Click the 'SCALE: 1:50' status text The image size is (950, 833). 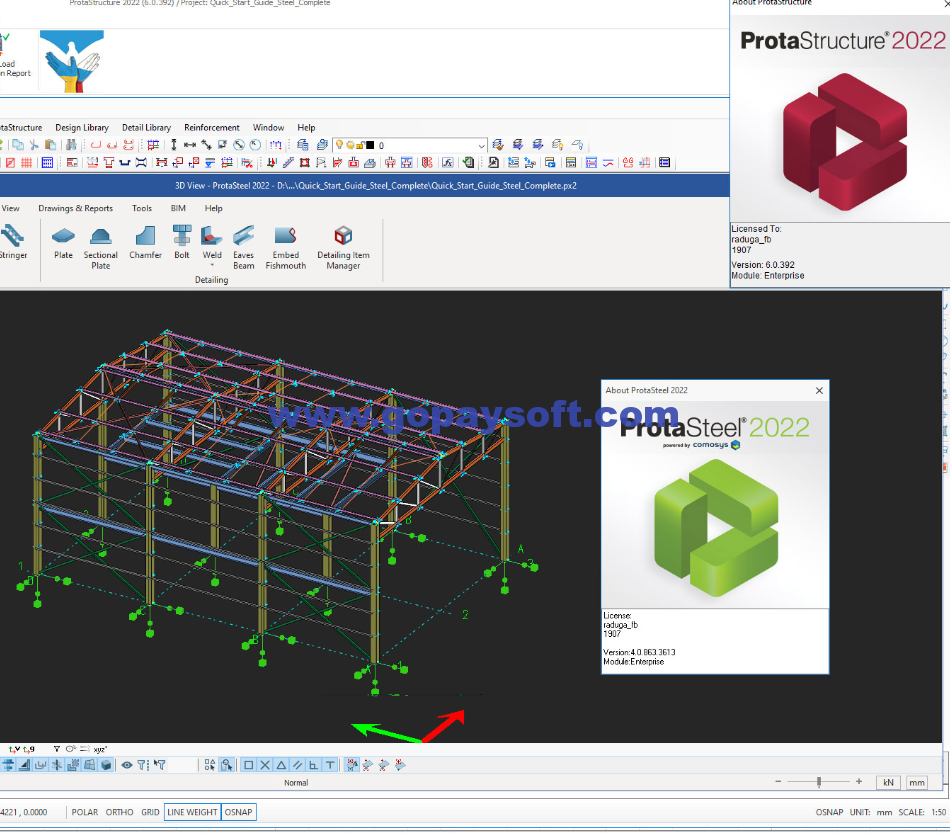click(x=922, y=812)
